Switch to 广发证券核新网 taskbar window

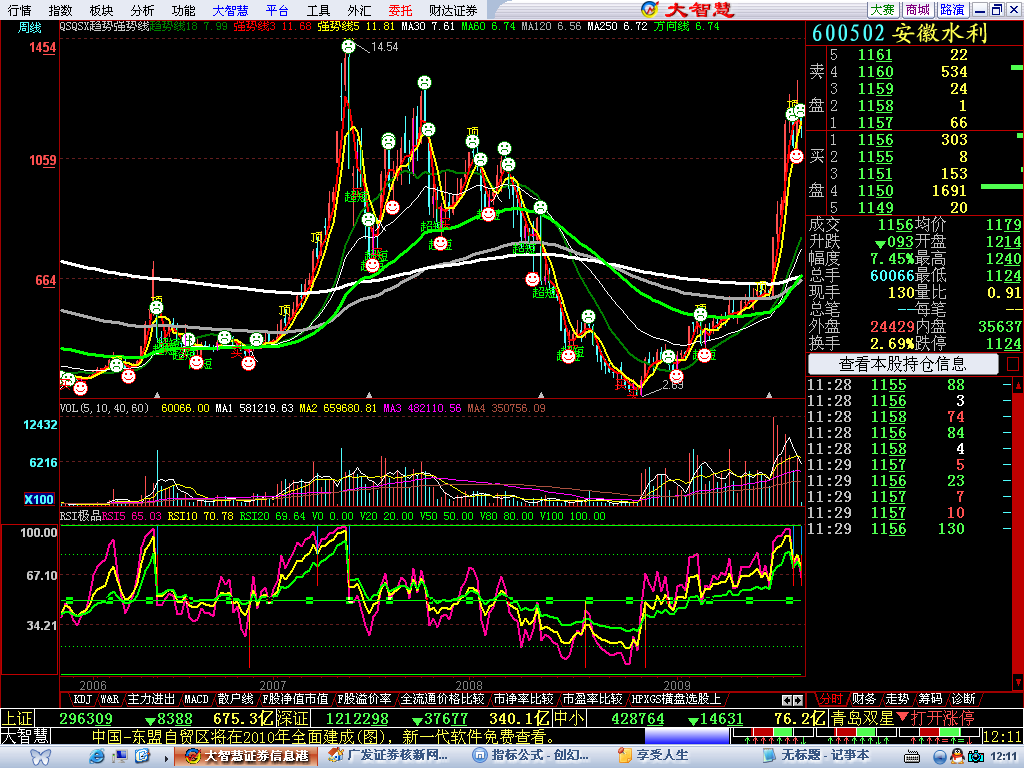click(x=388, y=756)
